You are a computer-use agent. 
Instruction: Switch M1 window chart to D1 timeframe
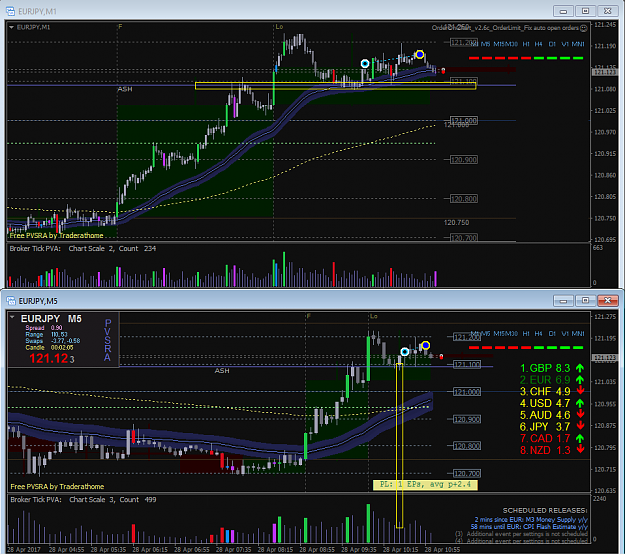[x=552, y=44]
